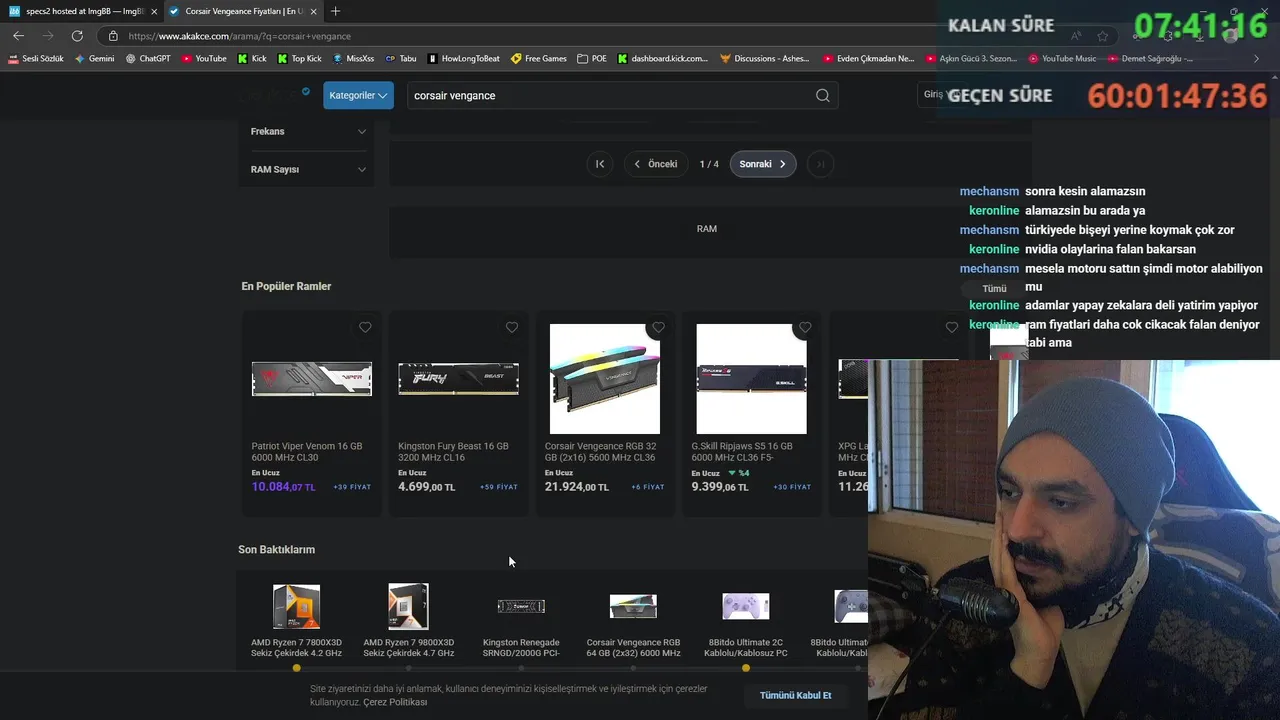Accept cookies with Tümünü Kabul Et
The image size is (1280, 720).
coord(795,695)
